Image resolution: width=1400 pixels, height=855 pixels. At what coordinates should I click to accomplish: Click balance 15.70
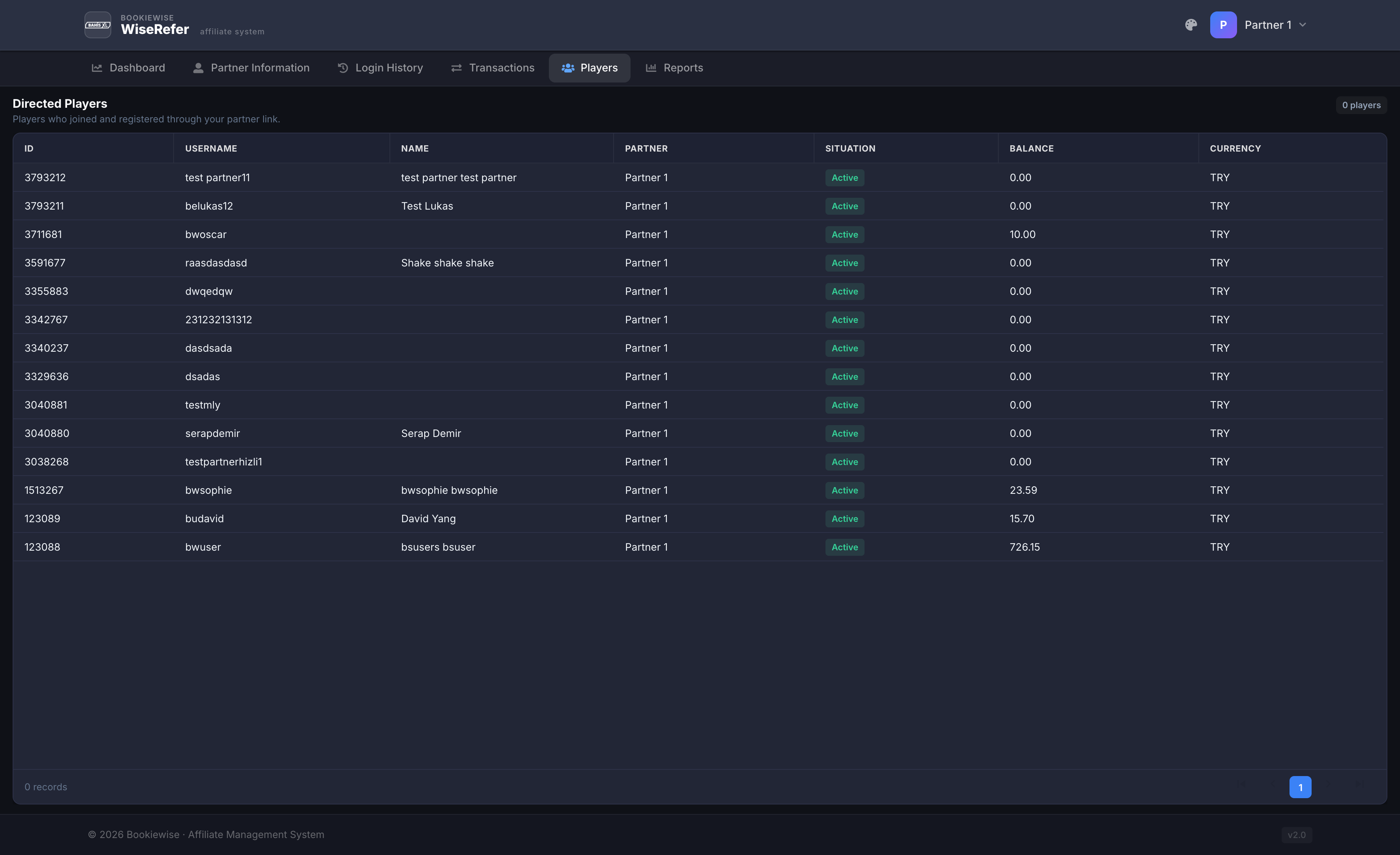click(x=1022, y=518)
